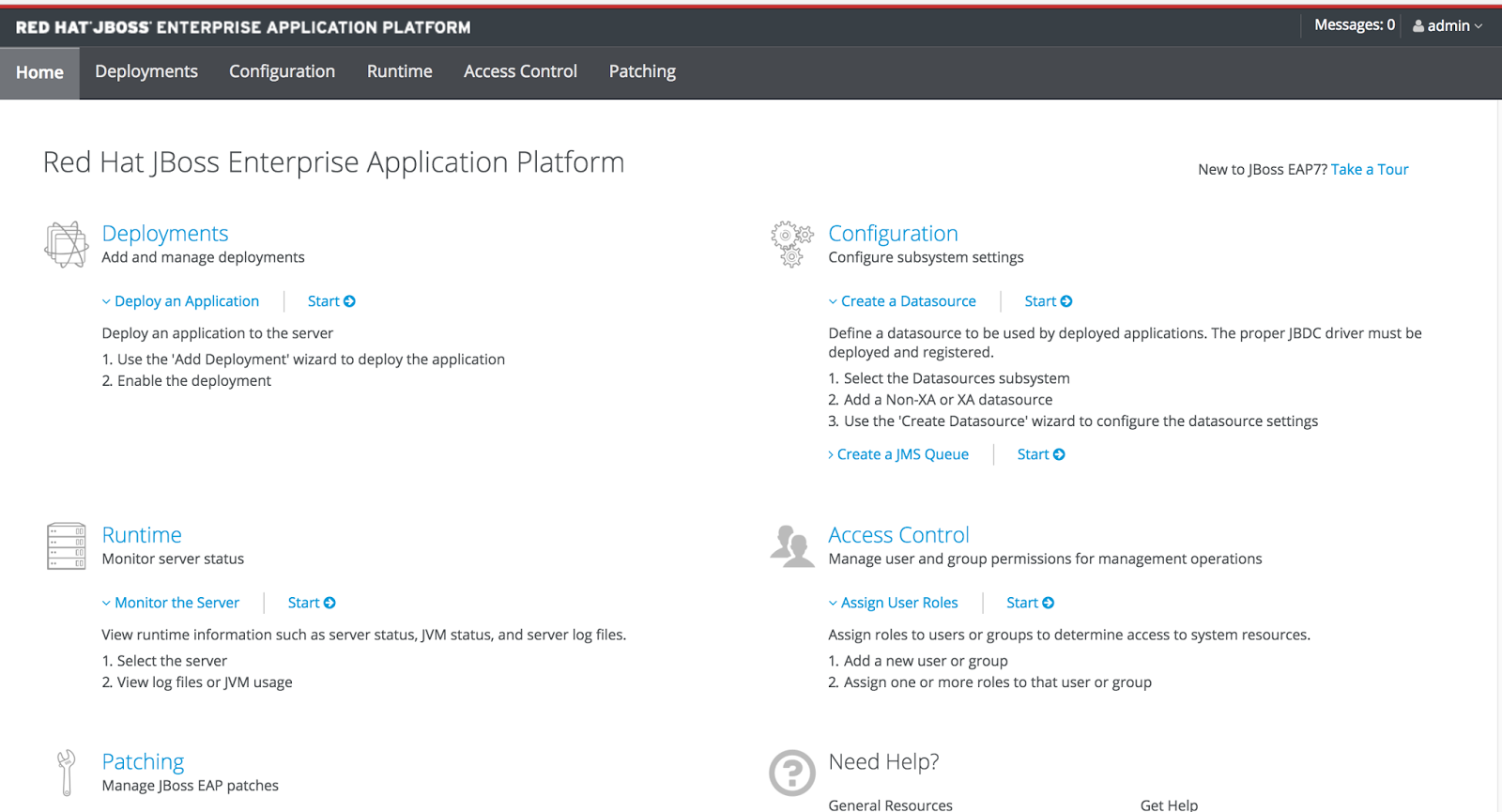The height and width of the screenshot is (812, 1502).
Task: Click the Deployments section icon
Action: pyautogui.click(x=67, y=244)
